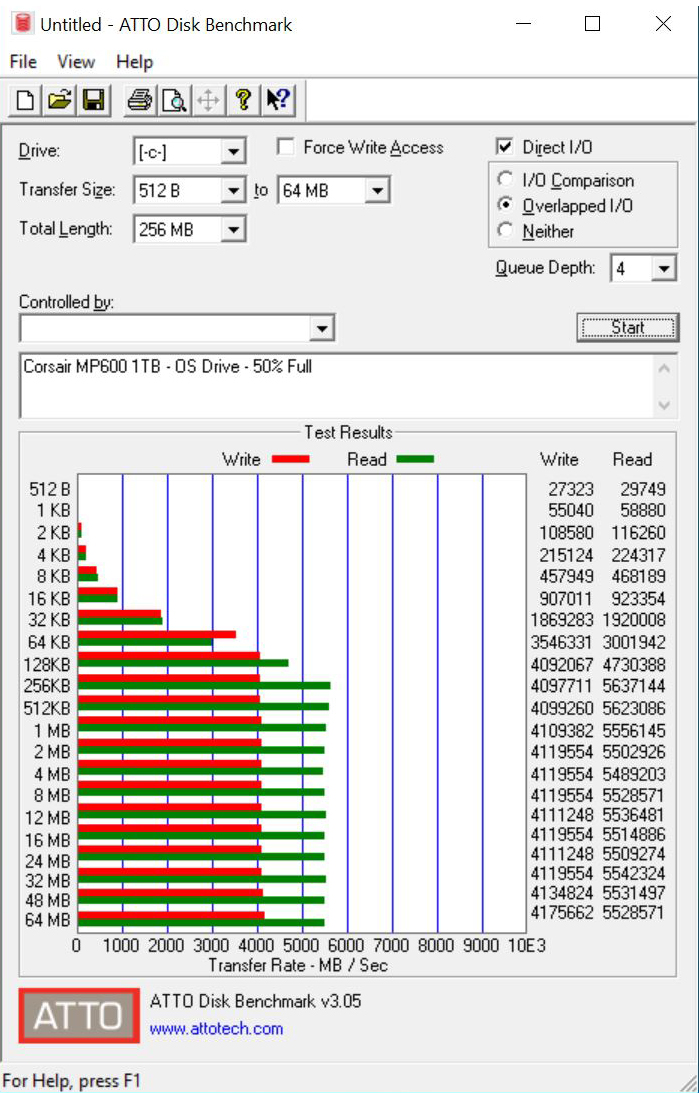The height and width of the screenshot is (1093, 699).
Task: Click the New file toolbar icon
Action: click(25, 100)
